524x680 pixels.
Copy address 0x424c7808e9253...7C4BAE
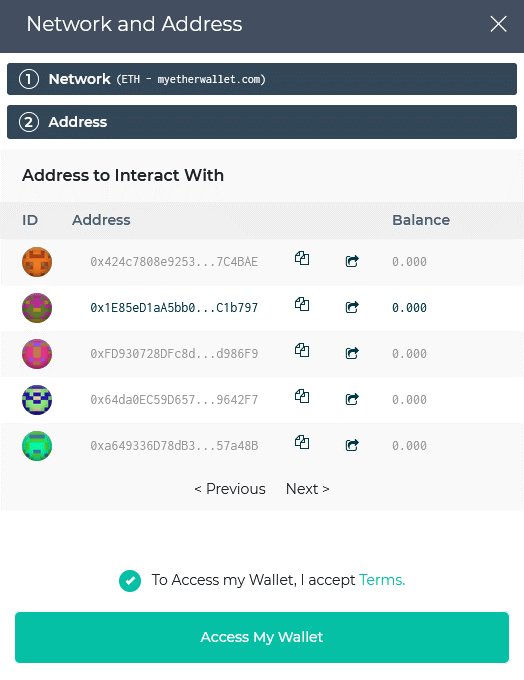pos(302,258)
